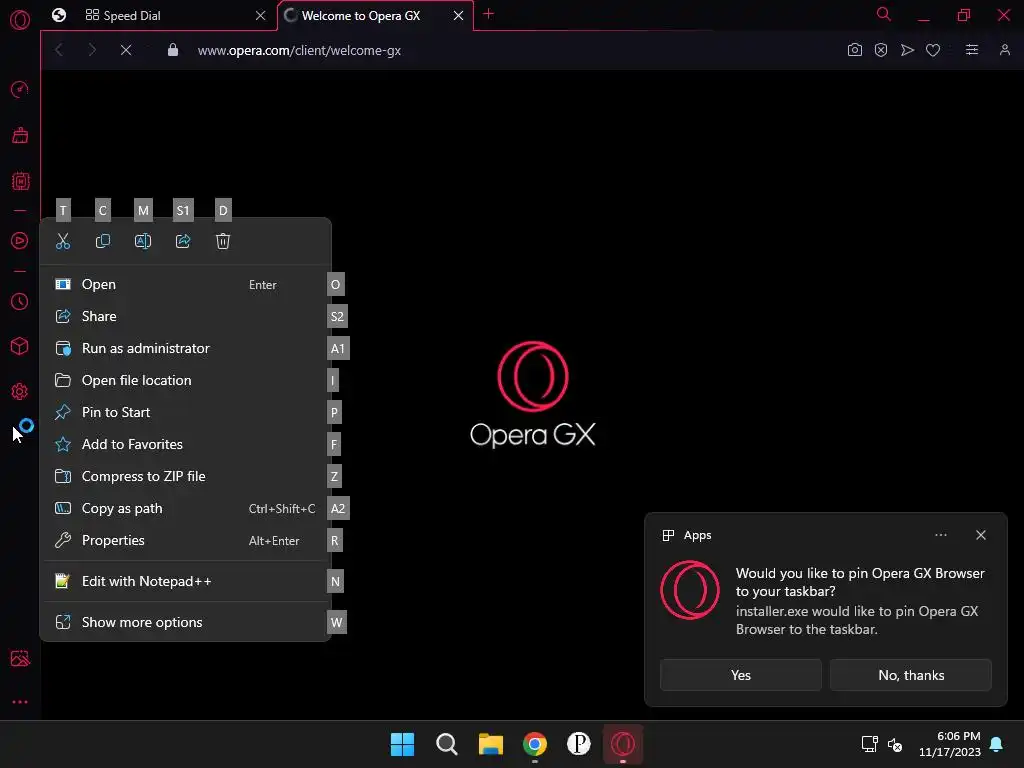Screen dimensions: 1024x768
Task: Close the Welcome to Opera GX tab
Action: click(458, 15)
